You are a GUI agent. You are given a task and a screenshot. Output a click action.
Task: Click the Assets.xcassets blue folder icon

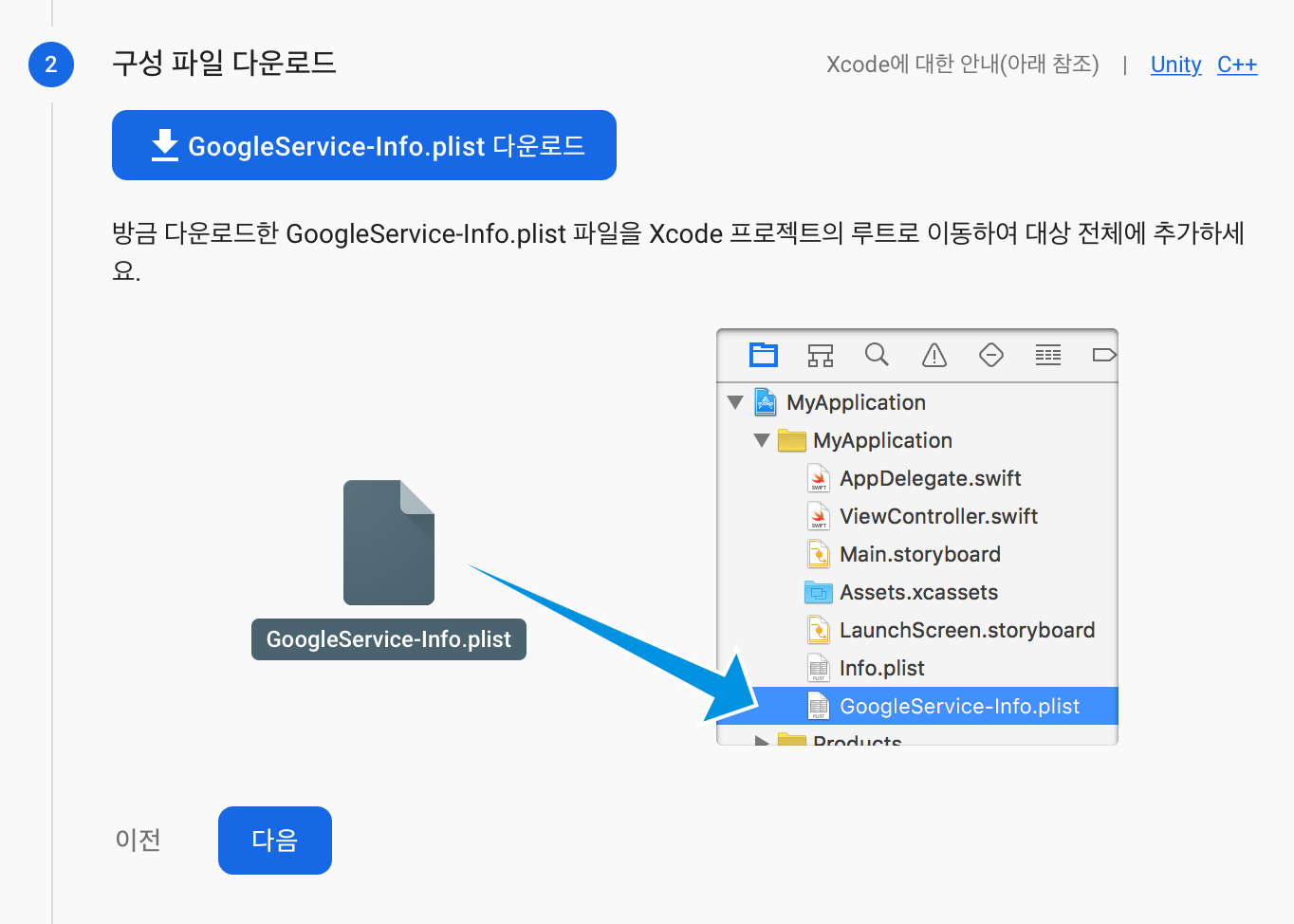[x=818, y=592]
